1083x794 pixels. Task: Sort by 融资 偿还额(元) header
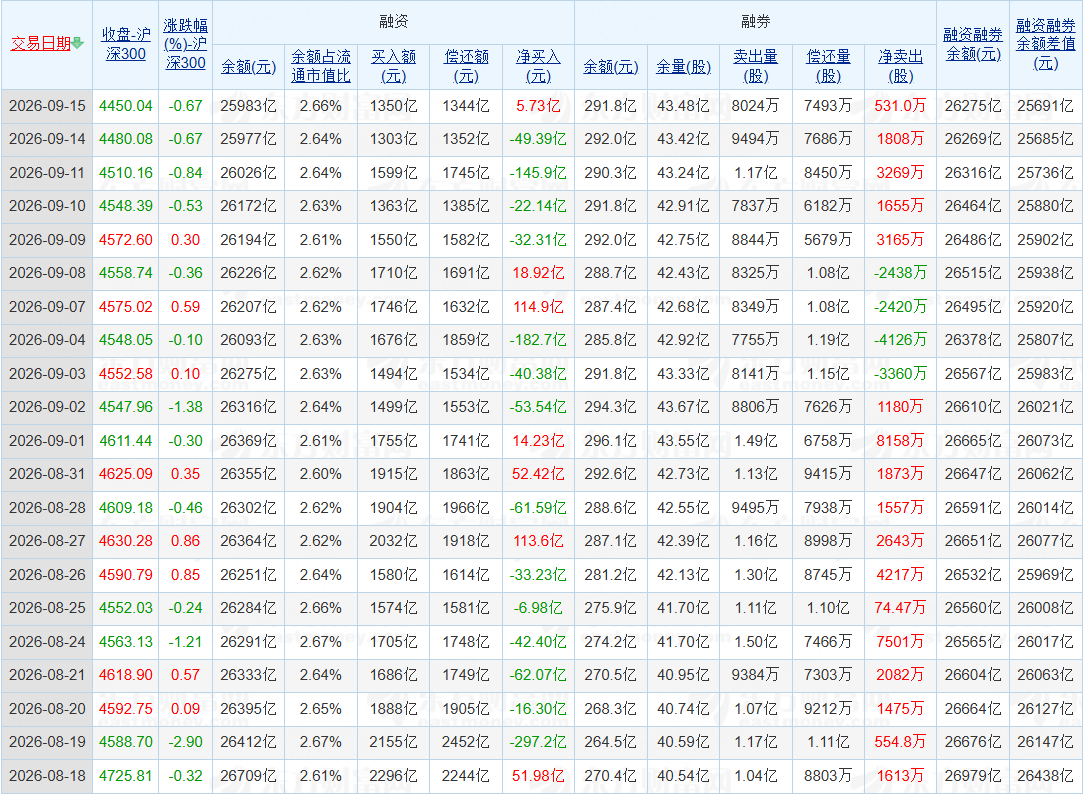point(466,66)
